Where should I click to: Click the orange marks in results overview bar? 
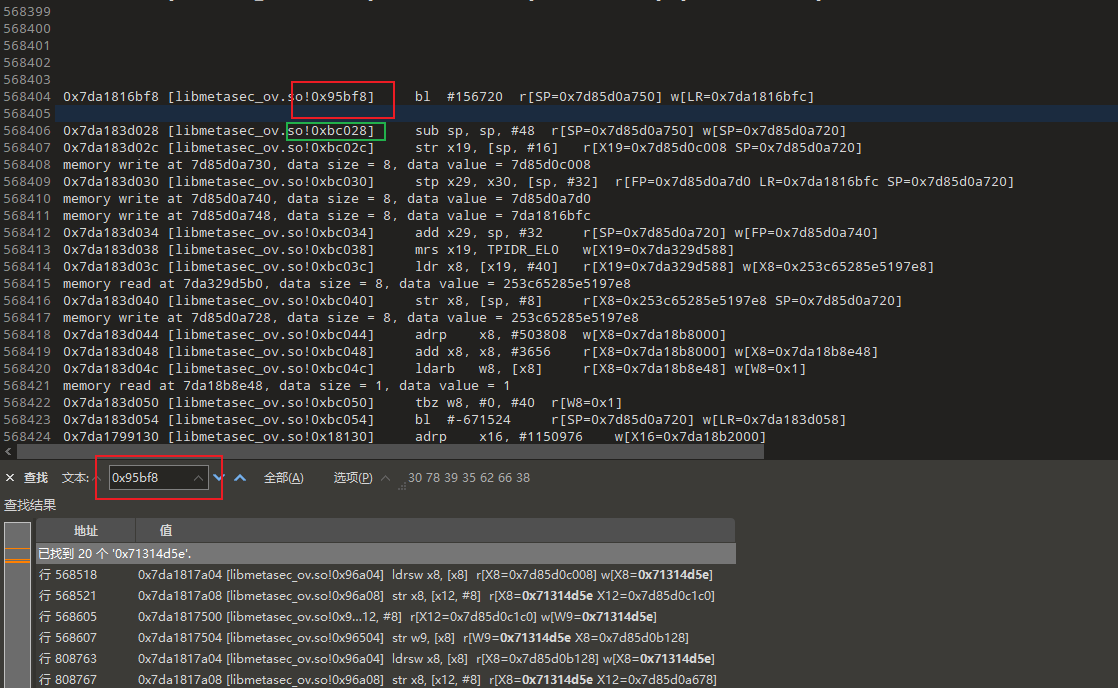(x=17, y=555)
